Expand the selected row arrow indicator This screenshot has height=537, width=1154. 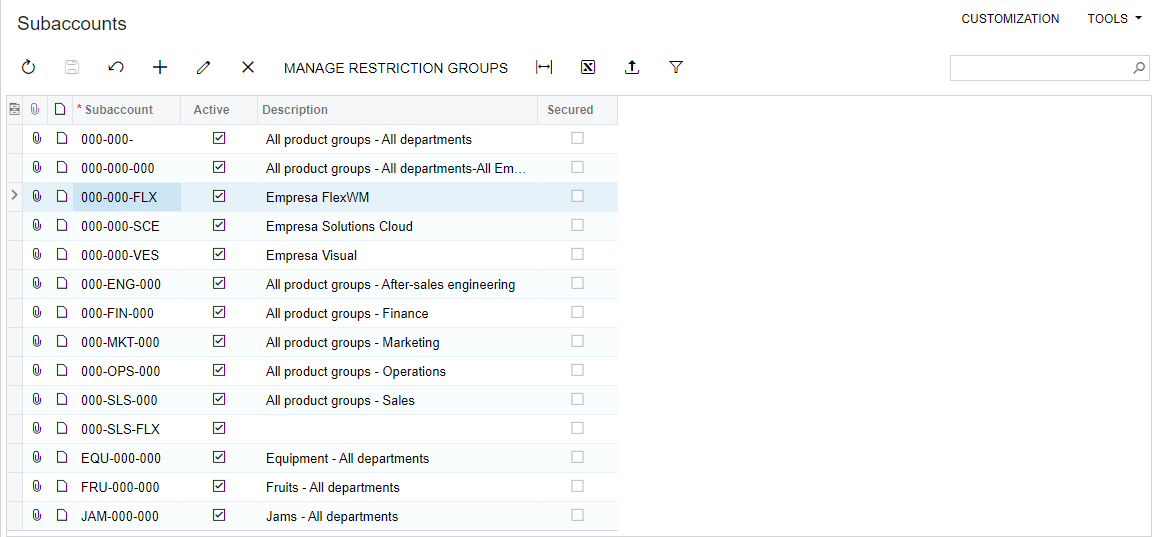(x=14, y=196)
